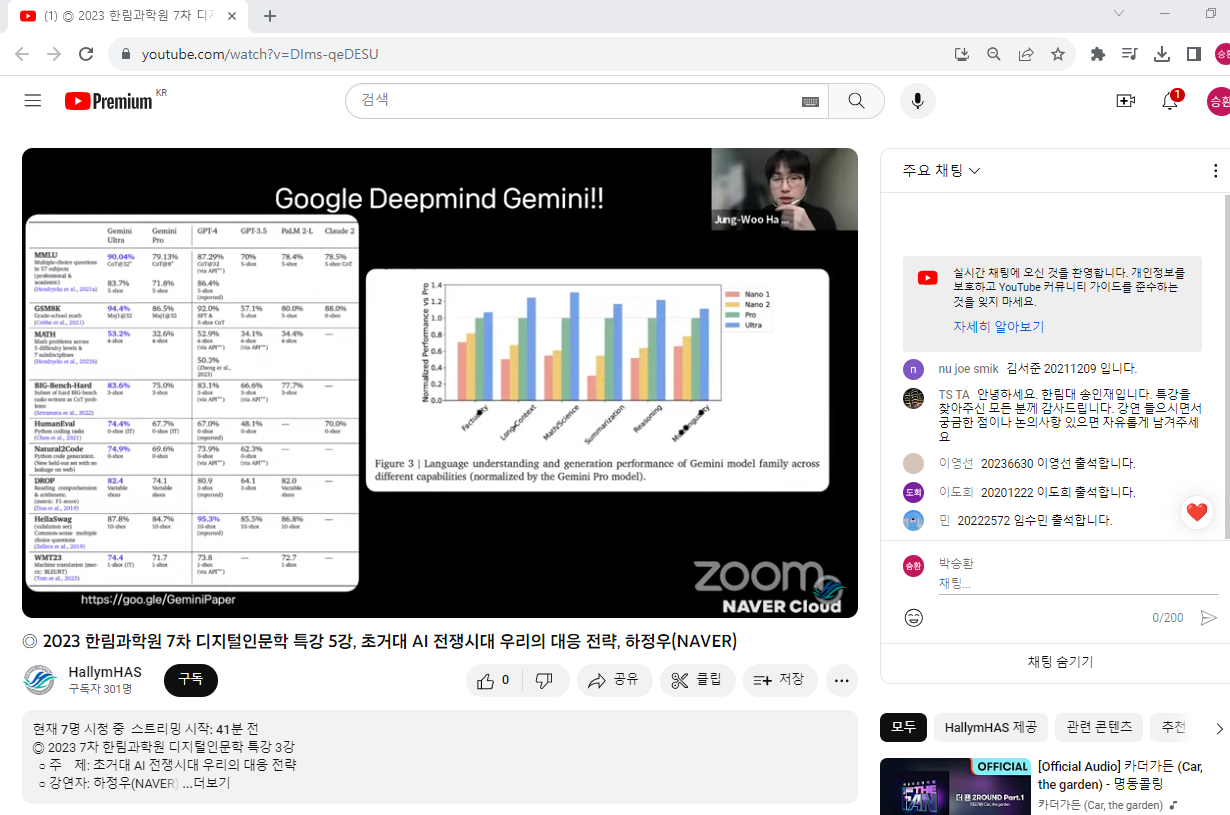Select the 관련 콘텐츠 filter chip
The image size is (1230, 815).
pyautogui.click(x=1099, y=727)
